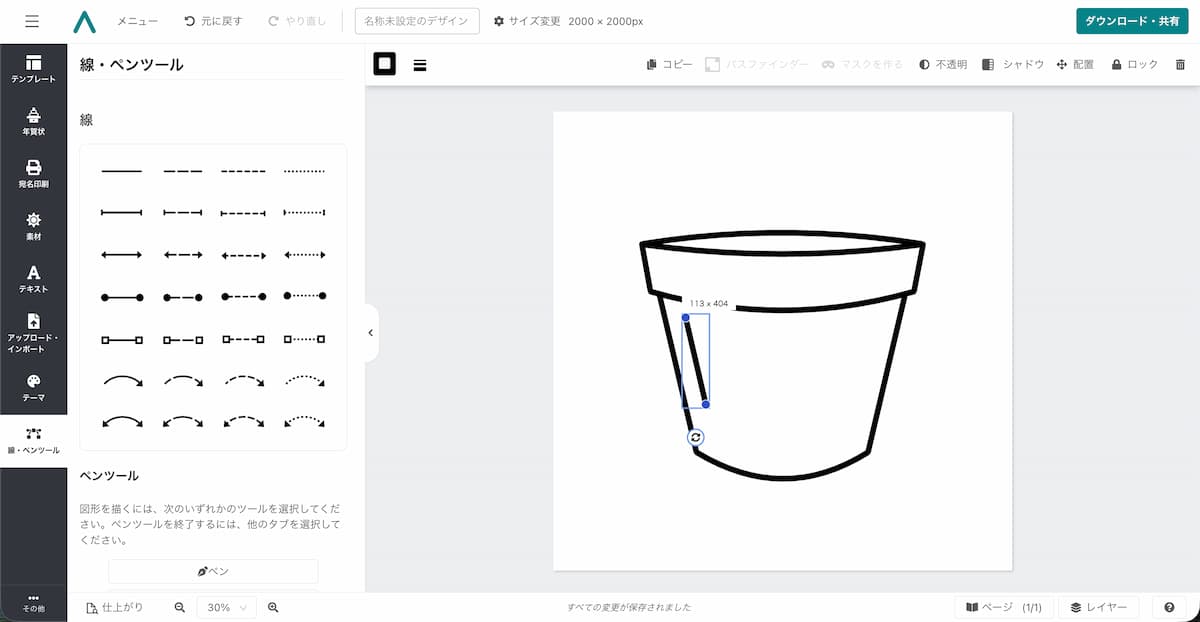Image resolution: width=1200 pixels, height=622 pixels.
Task: Open the 不透明 opacity control
Action: pyautogui.click(x=942, y=64)
